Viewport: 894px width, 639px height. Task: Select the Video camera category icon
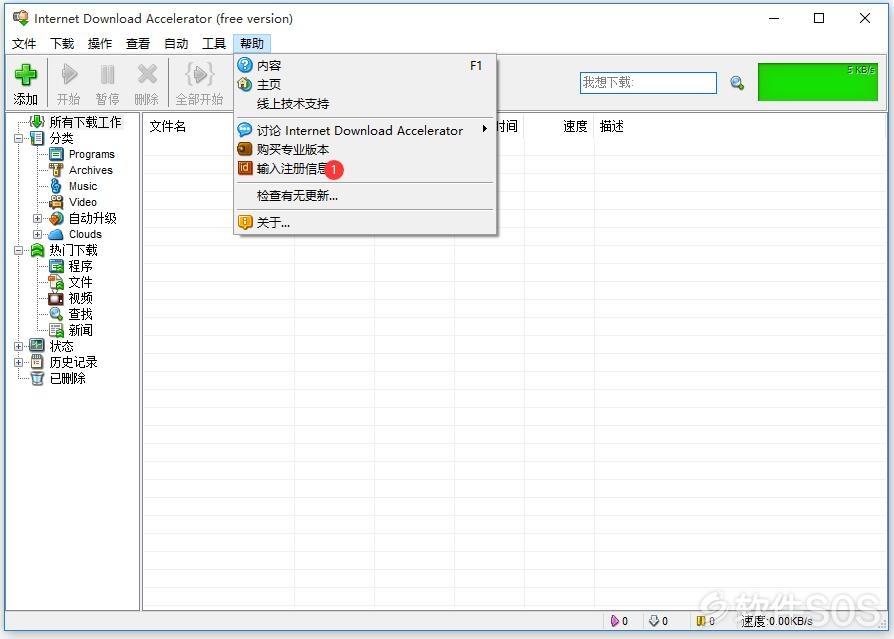point(56,202)
